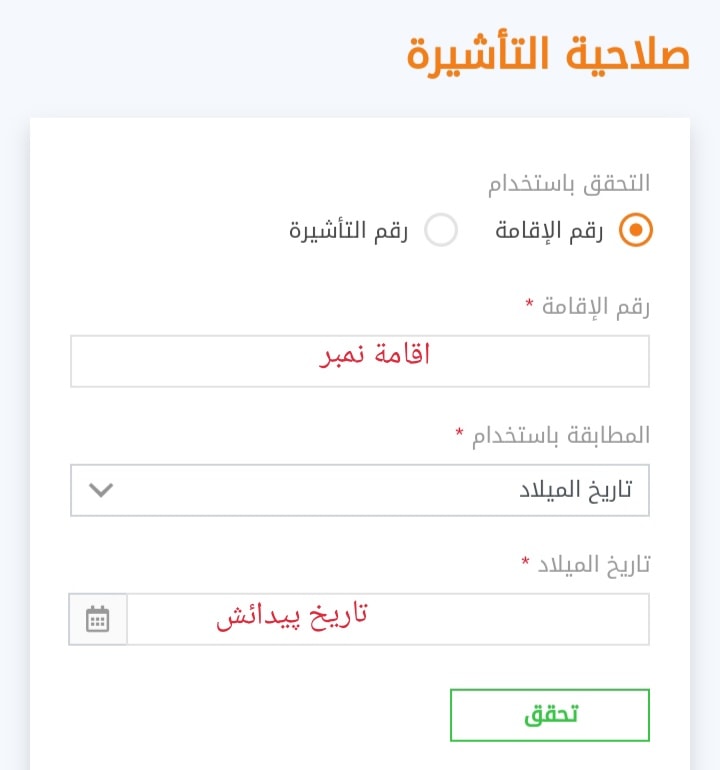Click the المطابقة باستخدام field label

point(561,436)
